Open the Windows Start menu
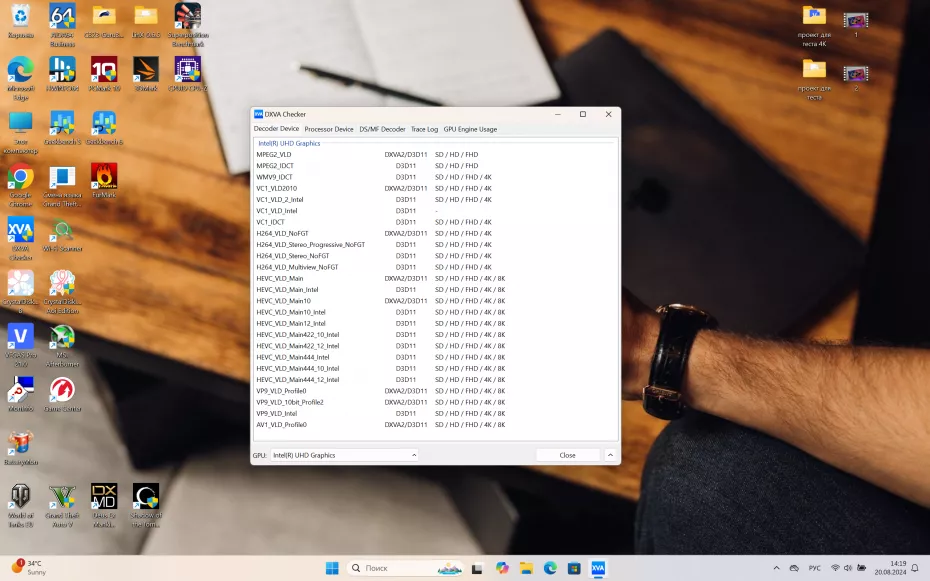Image resolution: width=930 pixels, height=581 pixels. [x=332, y=568]
